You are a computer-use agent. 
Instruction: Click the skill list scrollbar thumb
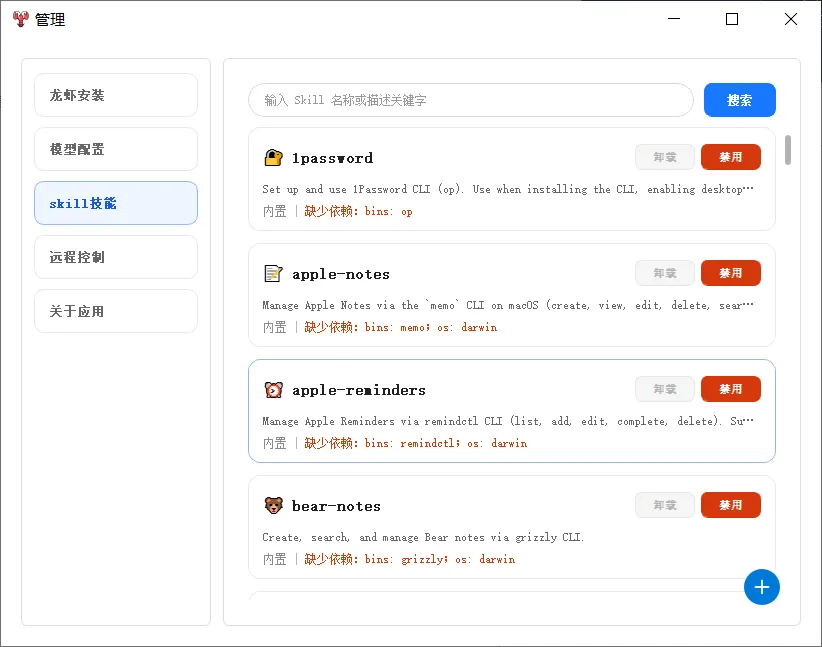coord(787,150)
